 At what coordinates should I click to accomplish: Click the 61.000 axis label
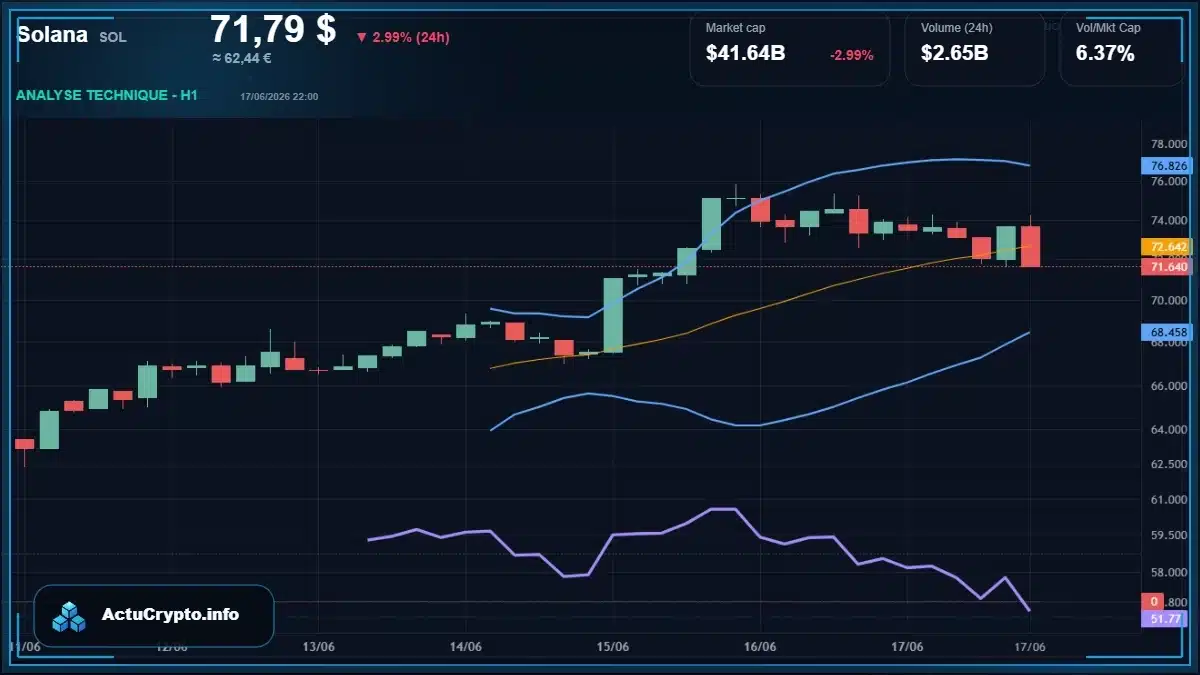(1169, 499)
